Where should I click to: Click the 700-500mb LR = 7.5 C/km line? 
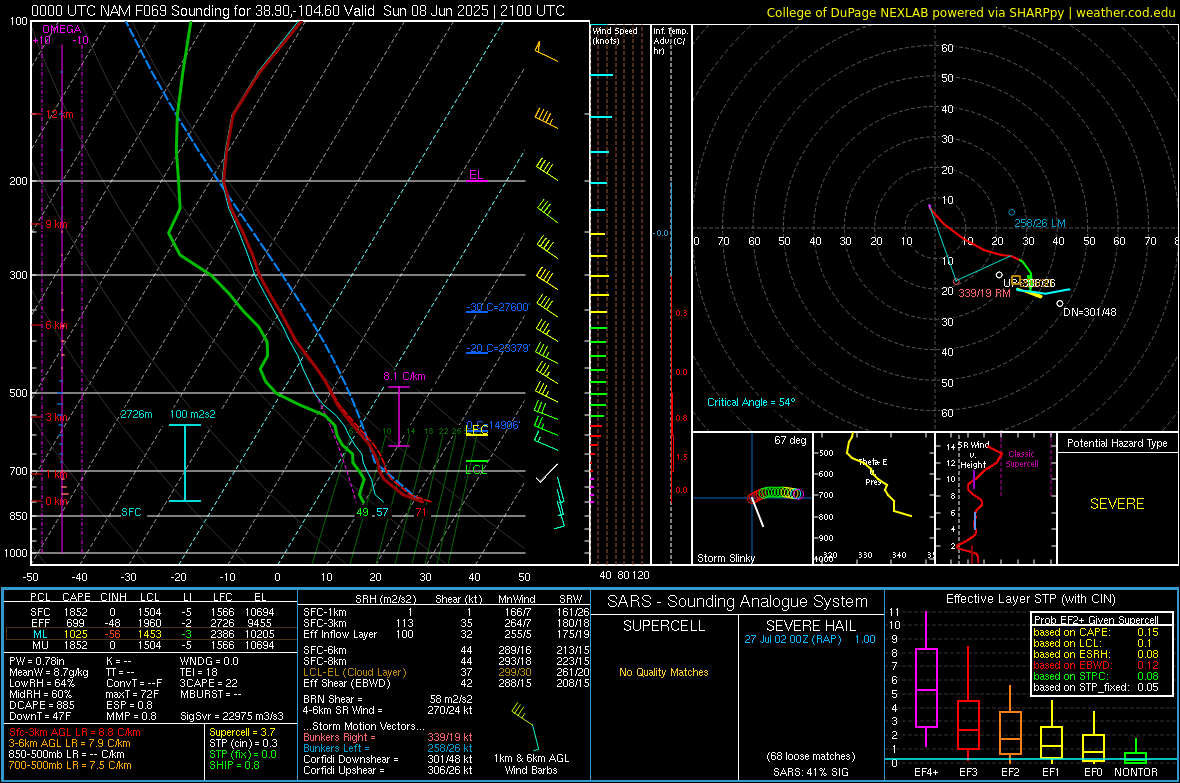click(70, 765)
